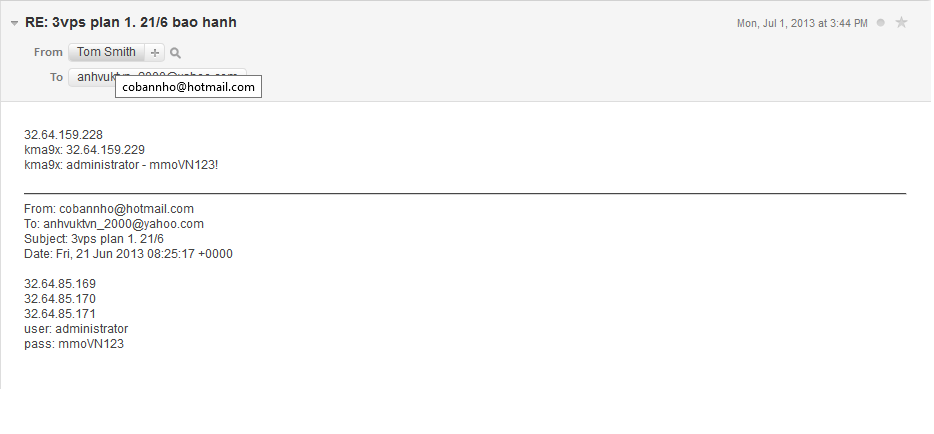The height and width of the screenshot is (434, 934).
Task: Click the From label in the header
Action: click(x=48, y=52)
